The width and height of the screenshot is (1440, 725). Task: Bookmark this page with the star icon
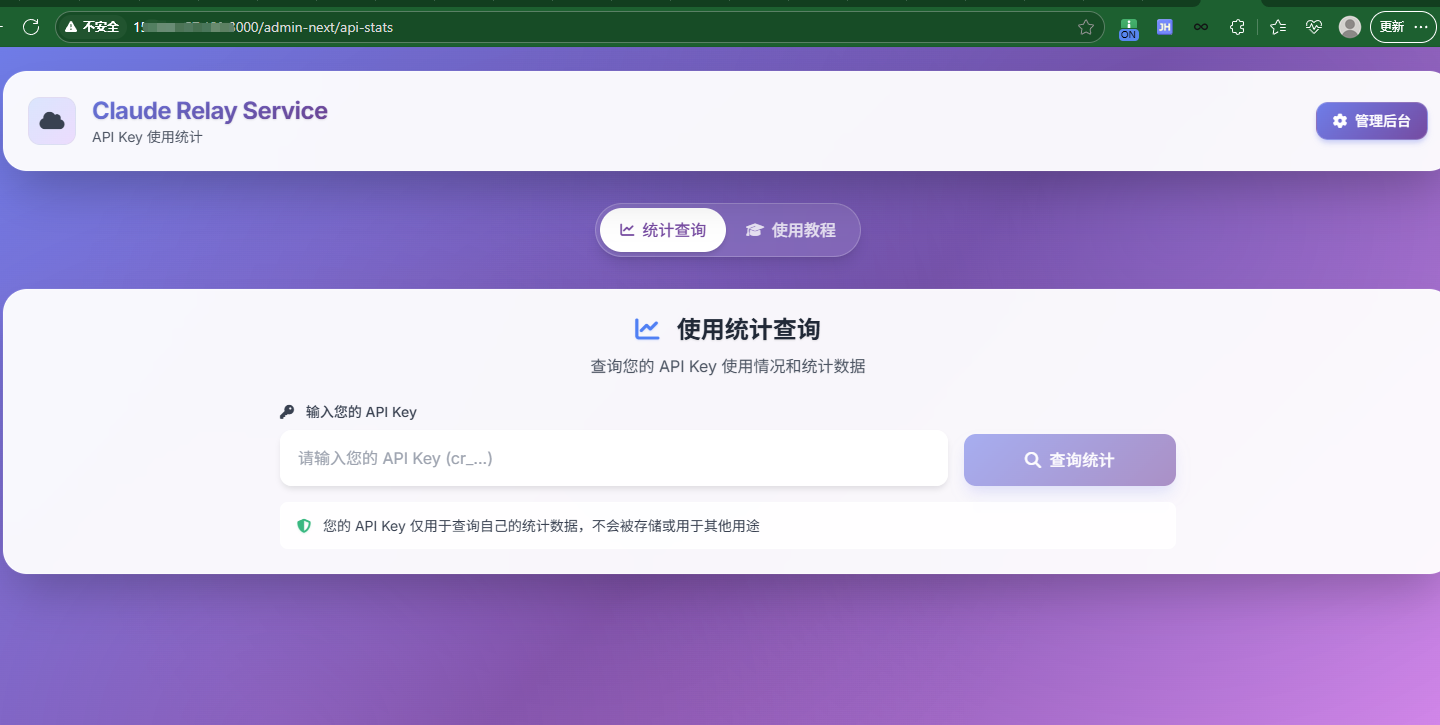click(x=1086, y=27)
